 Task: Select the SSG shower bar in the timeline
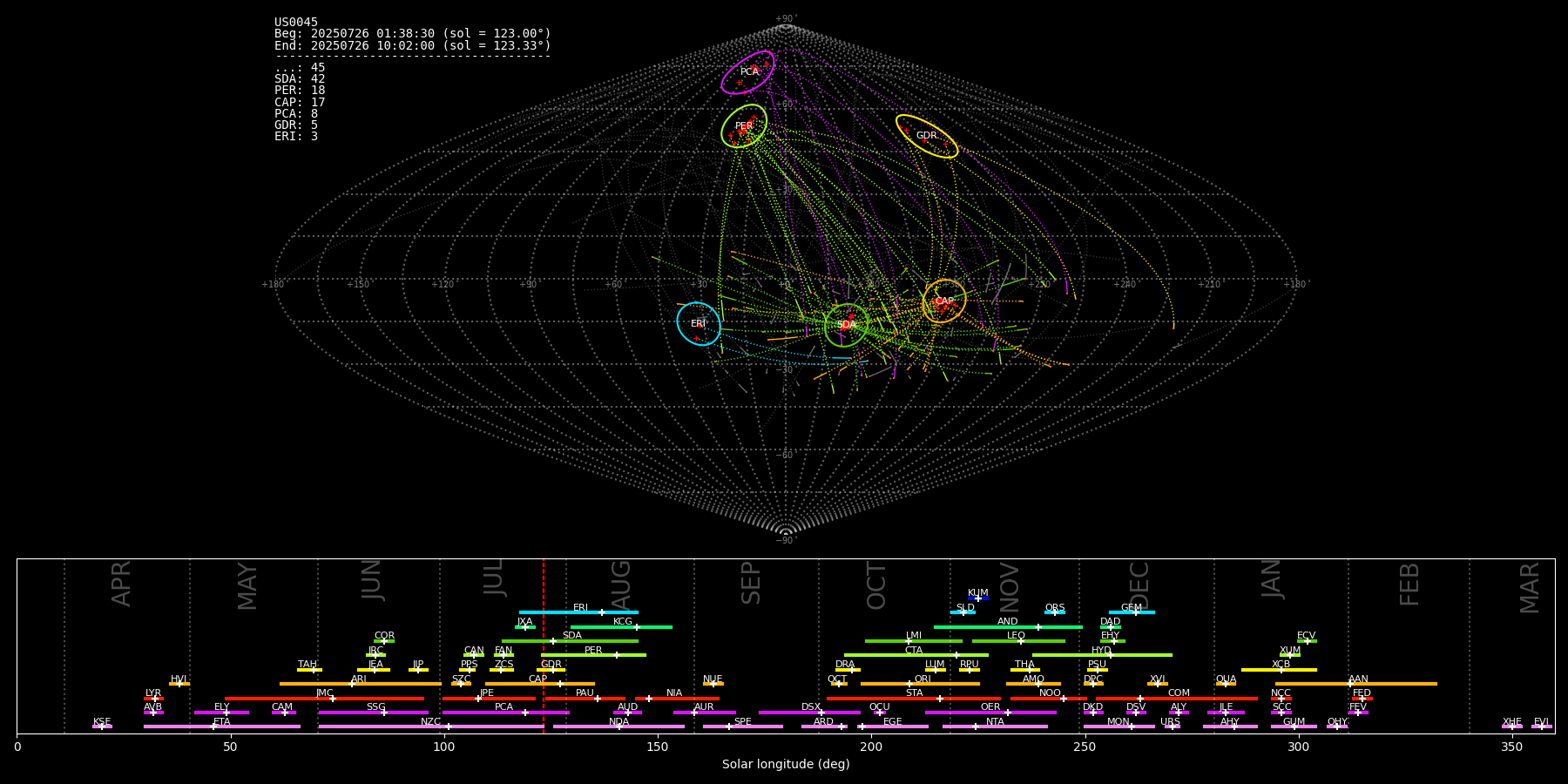click(x=374, y=713)
